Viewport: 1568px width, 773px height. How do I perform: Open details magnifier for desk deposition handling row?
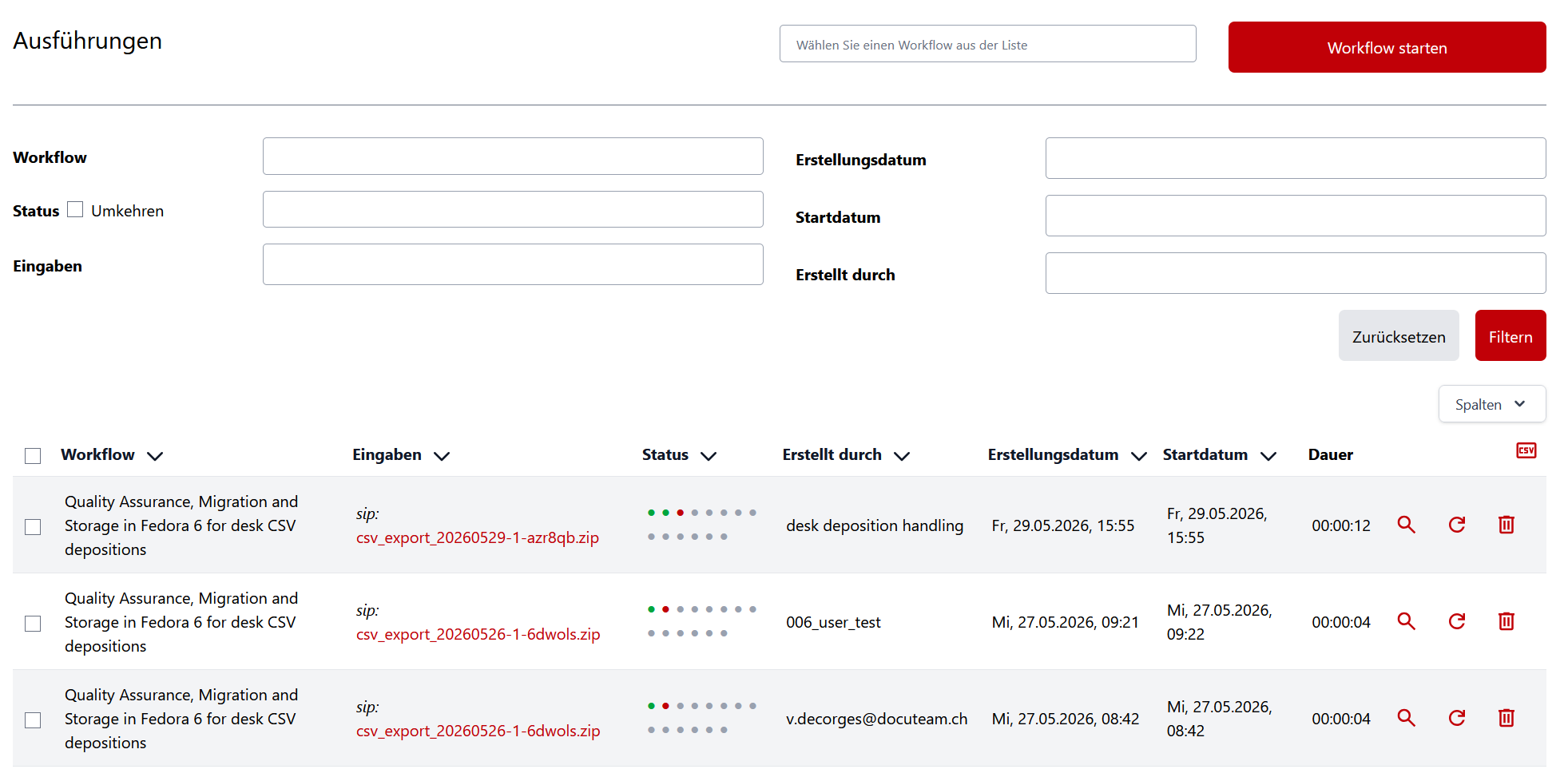point(1406,525)
